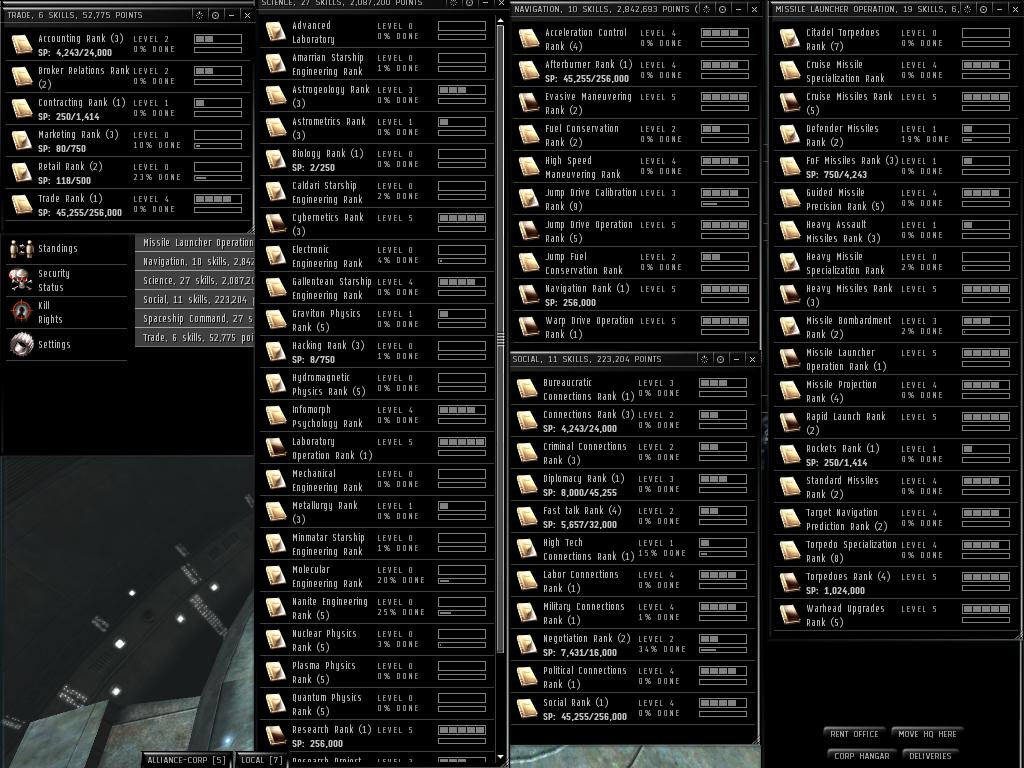Toggle the pin on the Navigation window

(722, 9)
